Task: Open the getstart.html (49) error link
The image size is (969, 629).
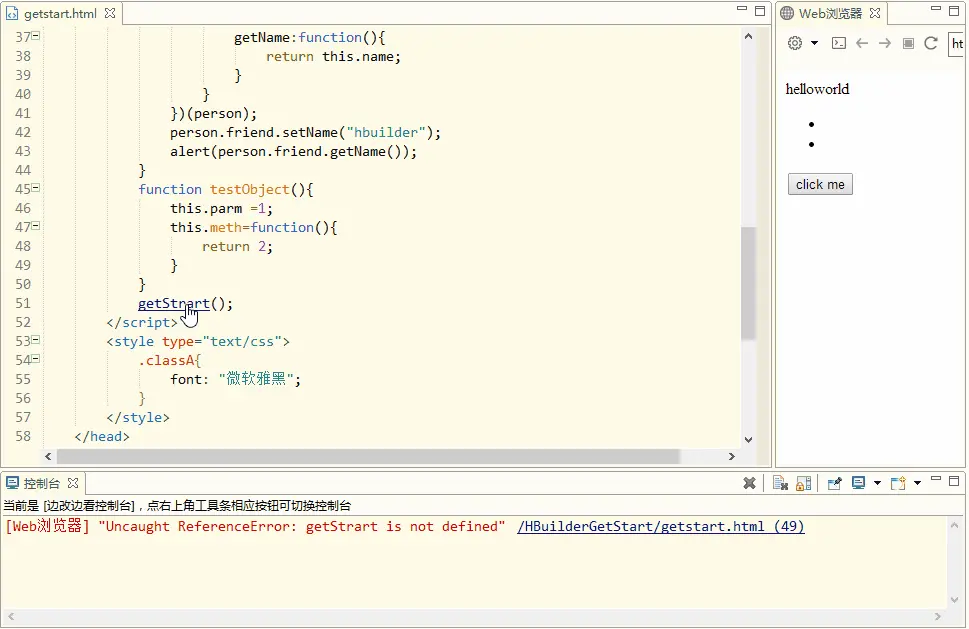Action: pos(661,526)
